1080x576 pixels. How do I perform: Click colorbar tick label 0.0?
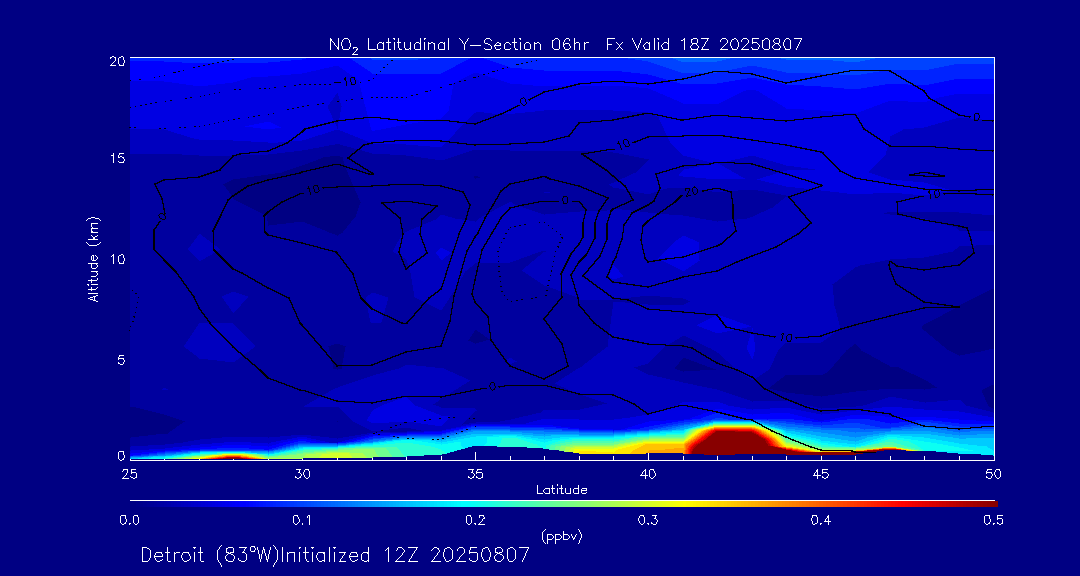click(130, 521)
